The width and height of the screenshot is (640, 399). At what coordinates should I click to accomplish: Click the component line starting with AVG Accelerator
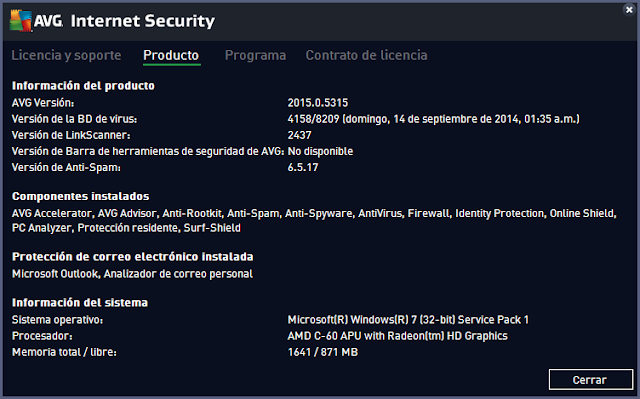coord(314,213)
